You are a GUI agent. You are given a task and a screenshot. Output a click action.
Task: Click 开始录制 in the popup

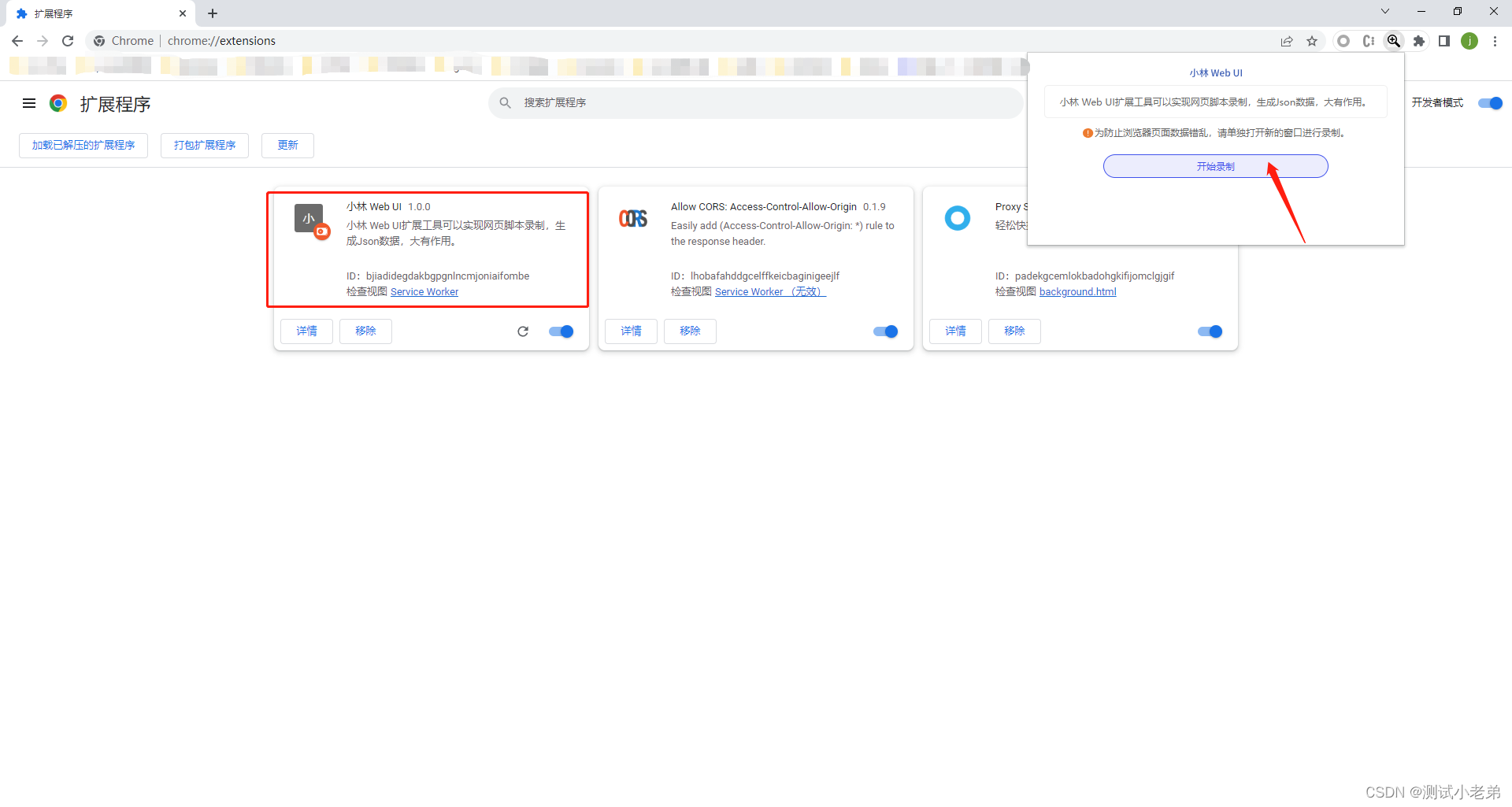click(x=1215, y=166)
